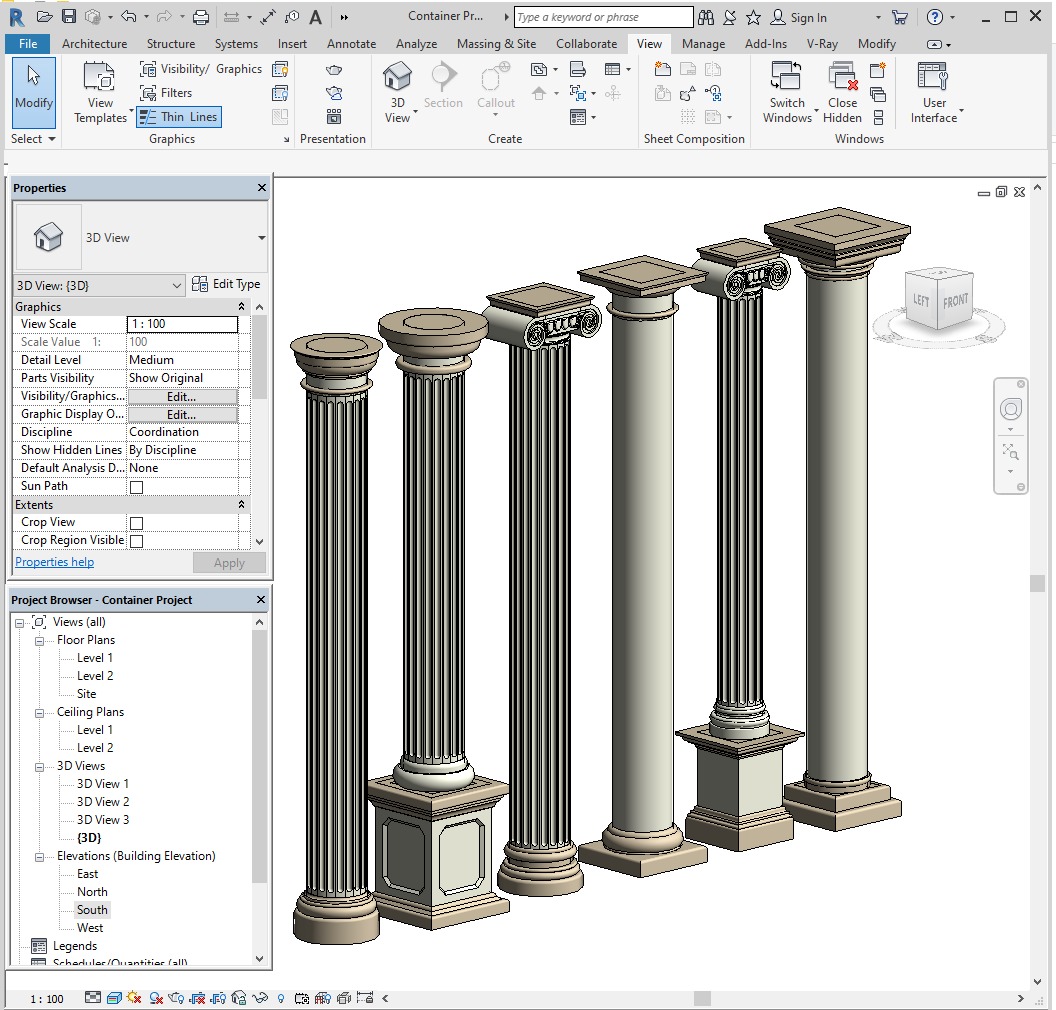The height and width of the screenshot is (1010, 1056).
Task: Open the 3D View type selector dropdown
Action: pyautogui.click(x=261, y=238)
